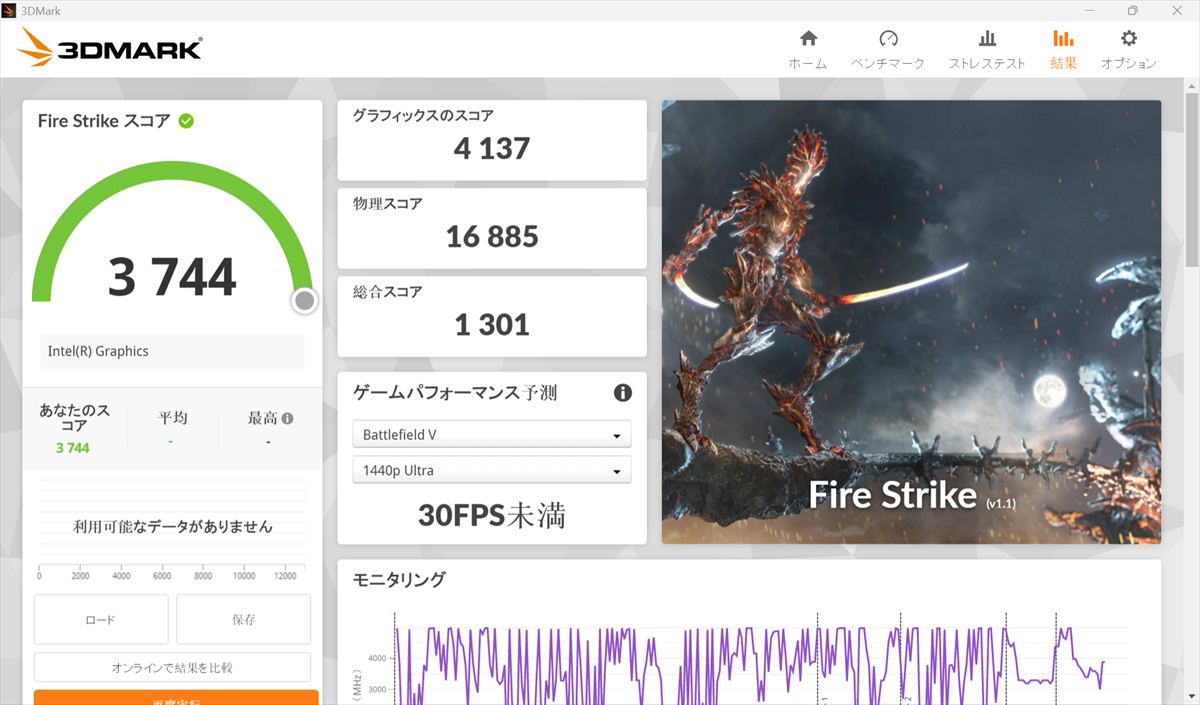Click the Fire Strike artwork thumbnail

[x=911, y=321]
